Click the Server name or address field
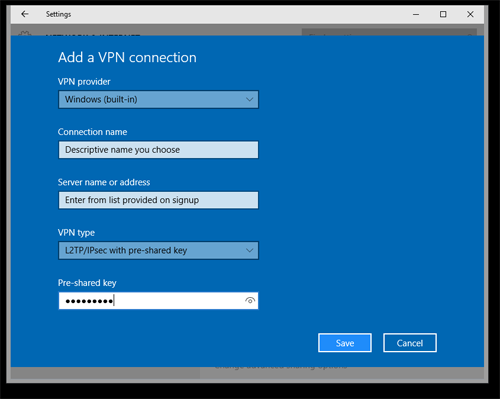 pyautogui.click(x=158, y=200)
